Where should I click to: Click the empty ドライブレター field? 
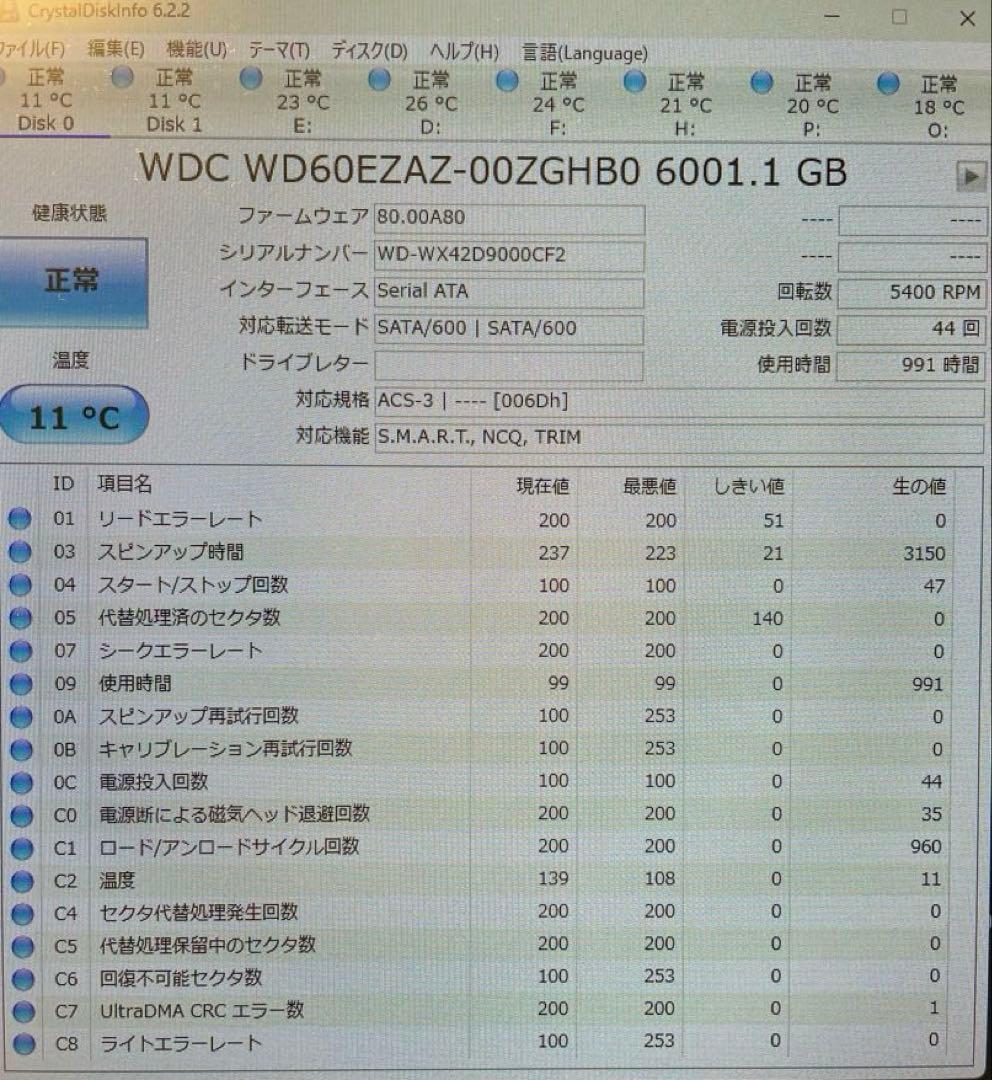509,366
